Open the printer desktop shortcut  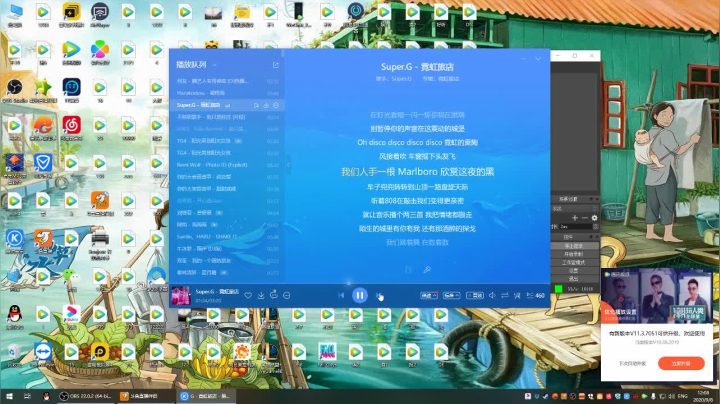pos(100,243)
